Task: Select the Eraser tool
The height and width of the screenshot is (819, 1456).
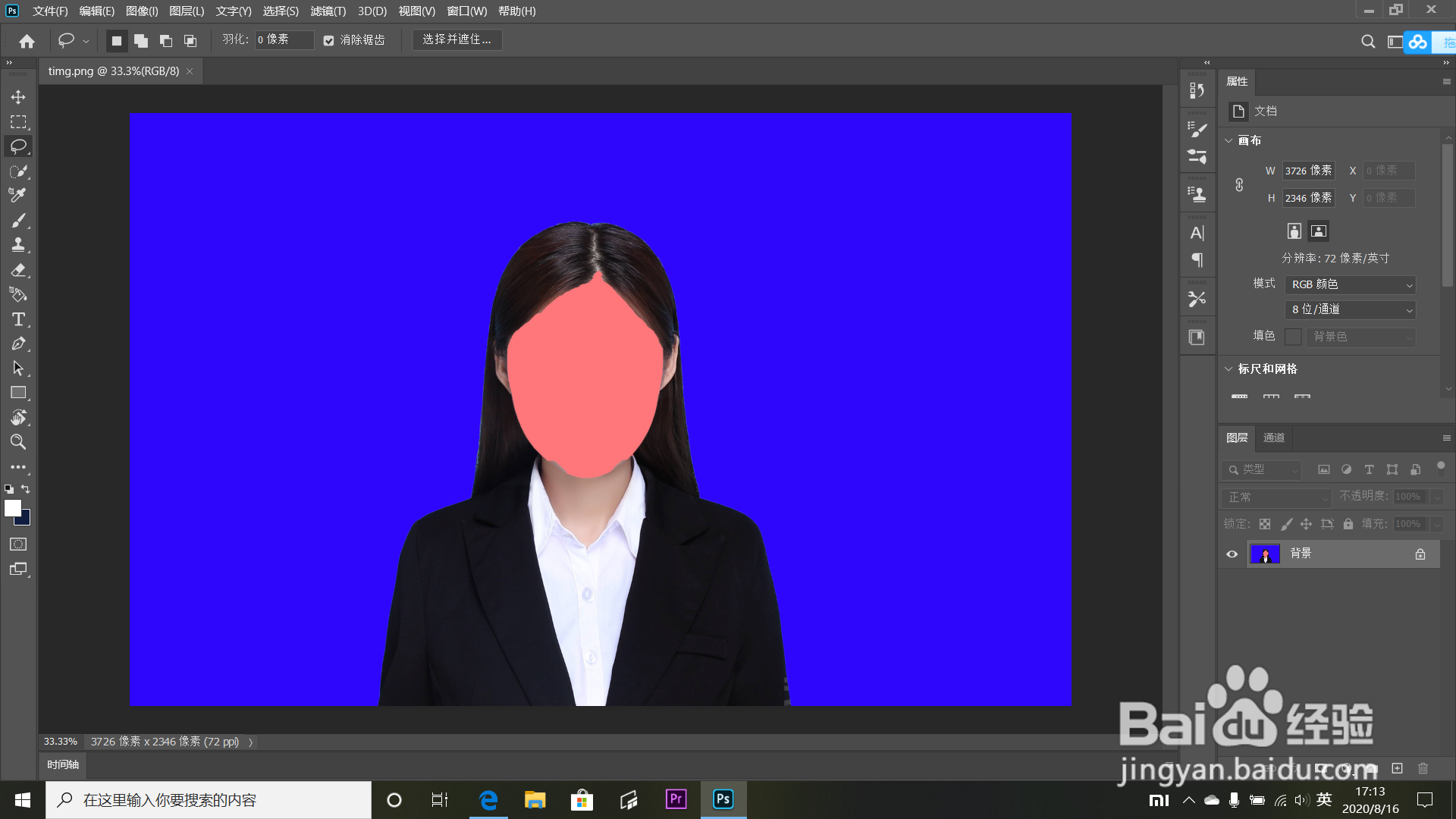Action: click(18, 270)
